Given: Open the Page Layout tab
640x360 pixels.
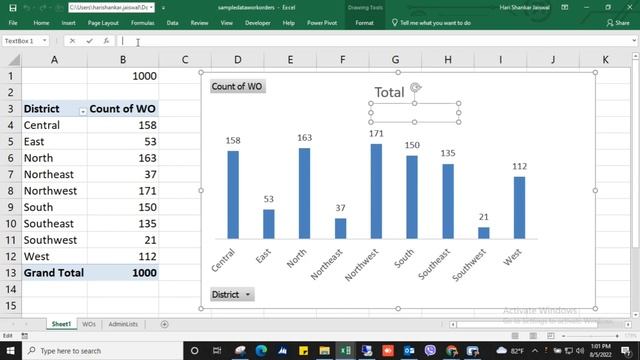Looking at the screenshot, I should coord(103,23).
